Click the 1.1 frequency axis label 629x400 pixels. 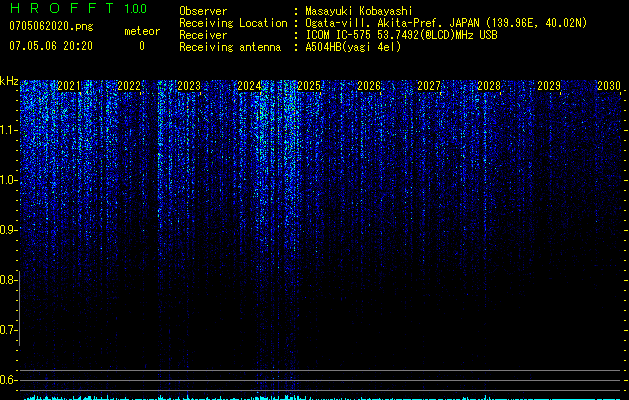(x=9, y=130)
